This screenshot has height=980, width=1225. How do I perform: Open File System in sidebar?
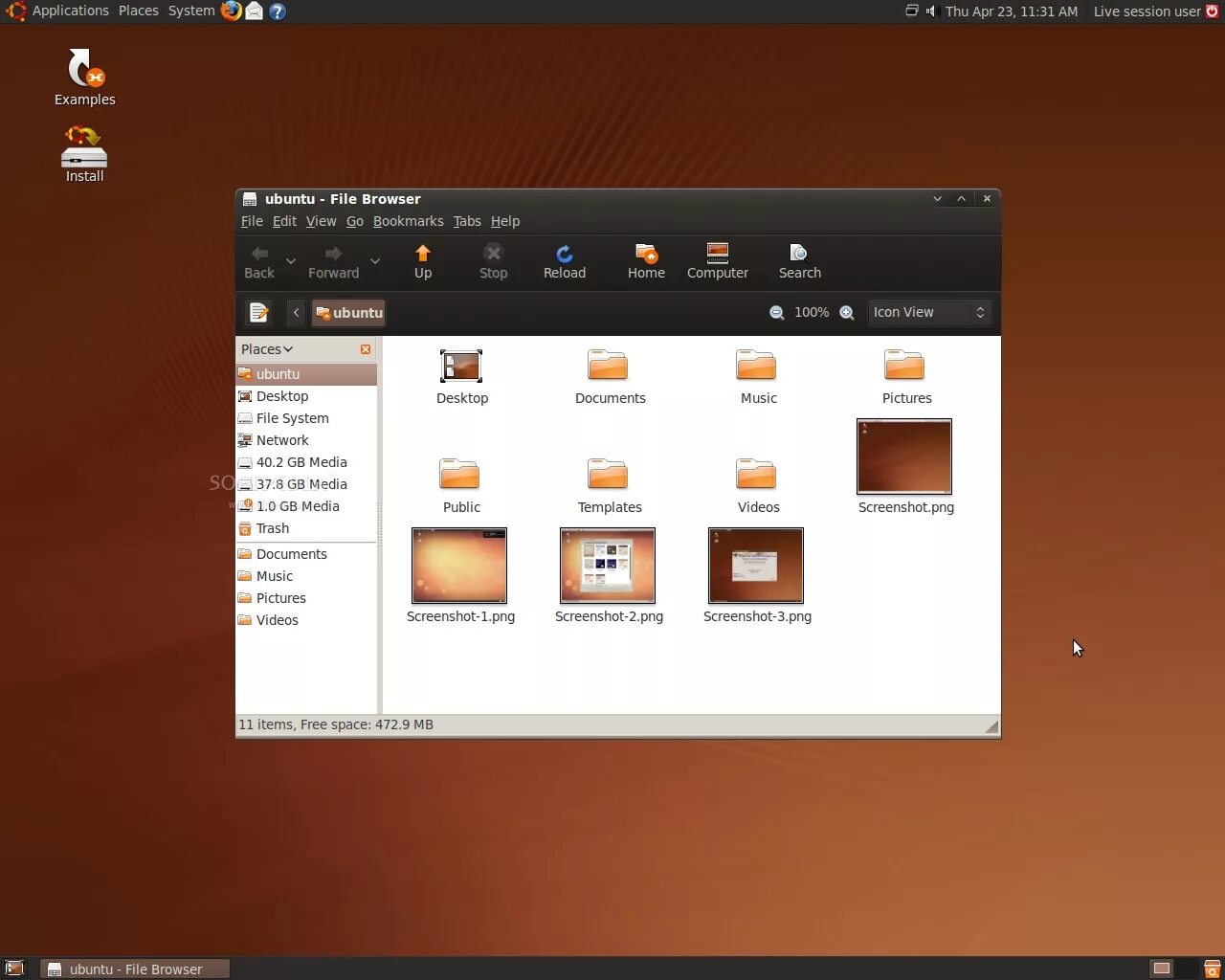point(306,418)
